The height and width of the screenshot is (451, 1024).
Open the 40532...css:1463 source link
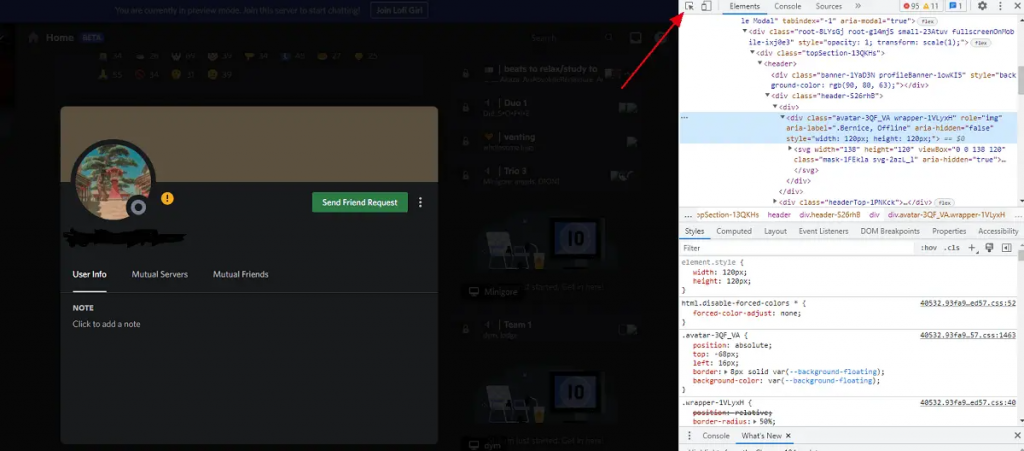968,335
